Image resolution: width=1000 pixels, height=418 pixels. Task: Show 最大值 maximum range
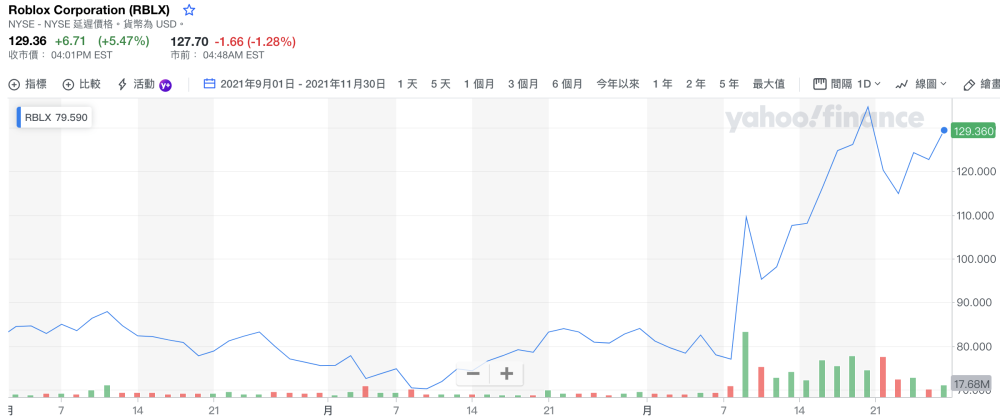pyautogui.click(x=768, y=84)
